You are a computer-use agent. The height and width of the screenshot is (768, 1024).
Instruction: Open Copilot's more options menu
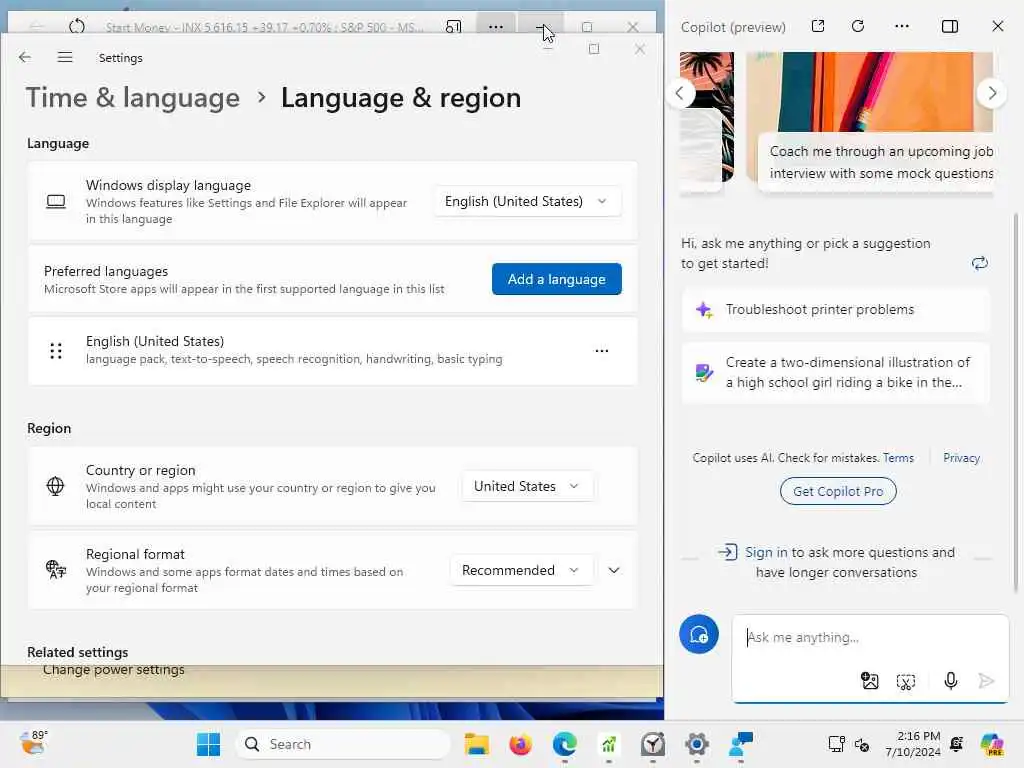point(902,26)
